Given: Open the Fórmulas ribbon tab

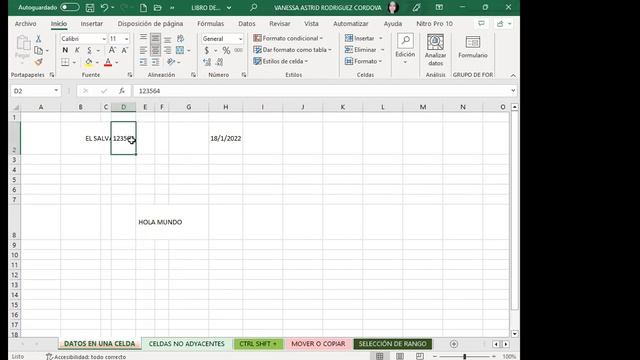Looking at the screenshot, I should pos(211,24).
